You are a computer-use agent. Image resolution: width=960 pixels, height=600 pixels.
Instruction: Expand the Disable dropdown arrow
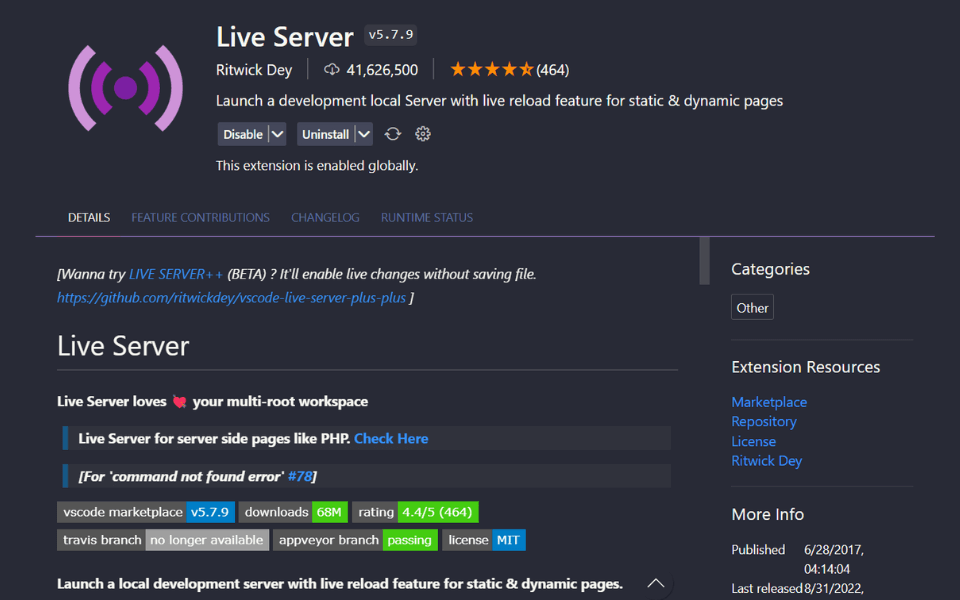(x=277, y=134)
